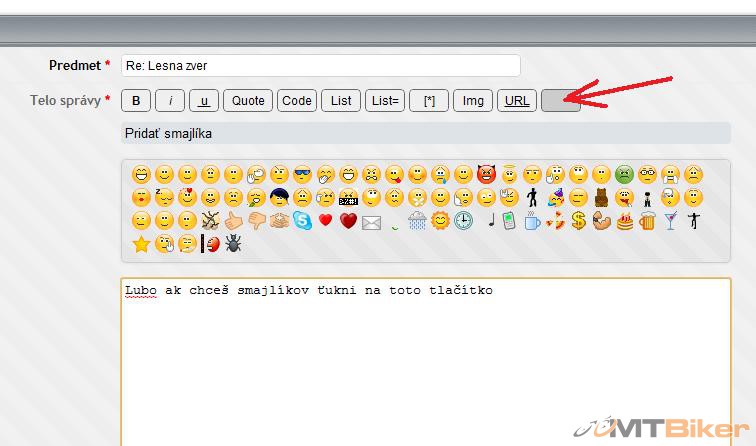Pick the blue Skype logo emoticon
This screenshot has width=756, height=446.
[x=303, y=221]
